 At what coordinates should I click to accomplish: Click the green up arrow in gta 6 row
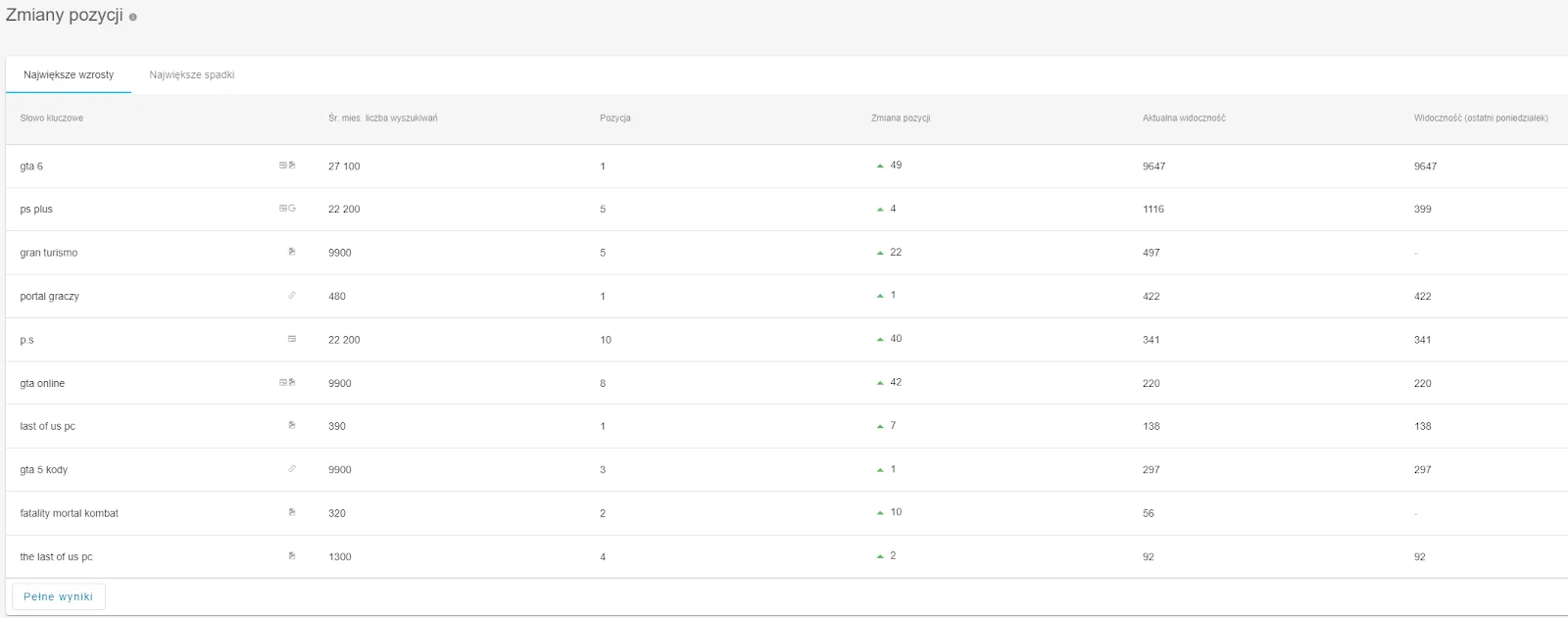[880, 166]
